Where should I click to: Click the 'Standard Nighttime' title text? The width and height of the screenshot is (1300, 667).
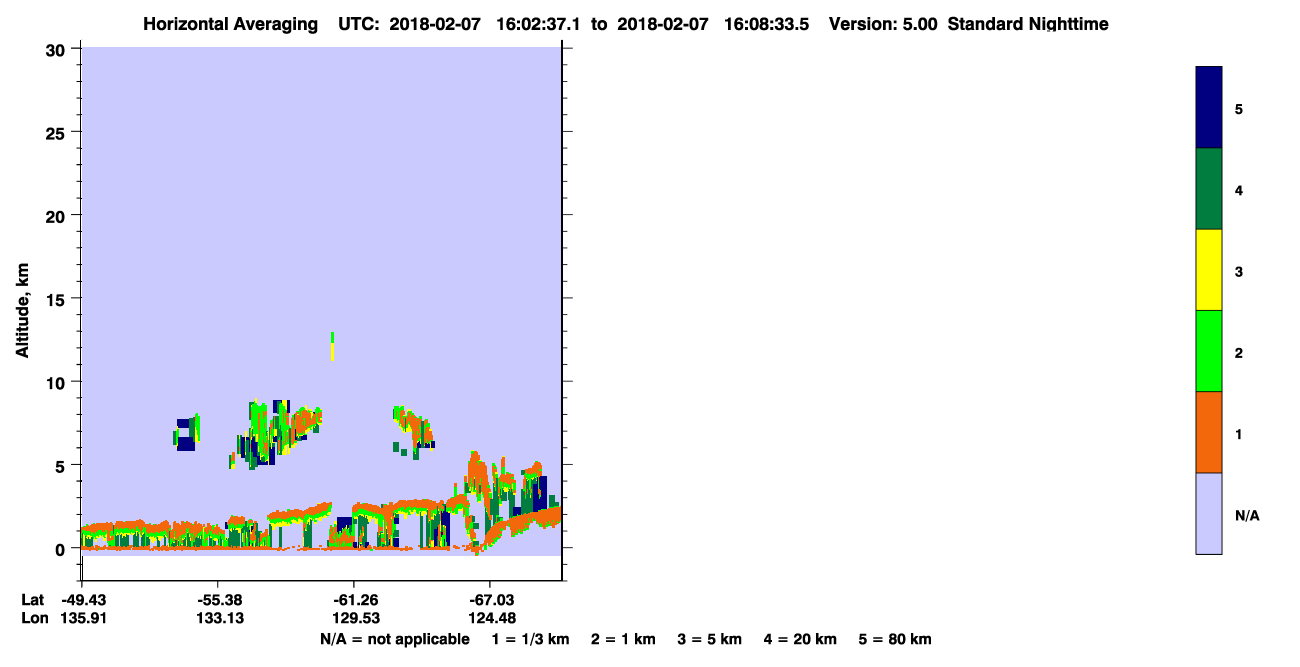point(1029,24)
